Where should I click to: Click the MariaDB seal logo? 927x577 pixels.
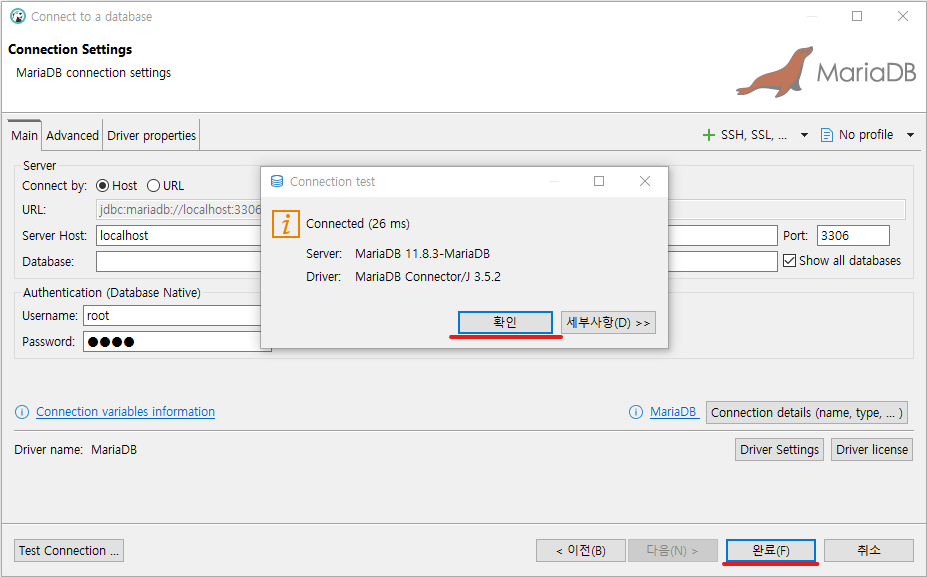pos(775,72)
